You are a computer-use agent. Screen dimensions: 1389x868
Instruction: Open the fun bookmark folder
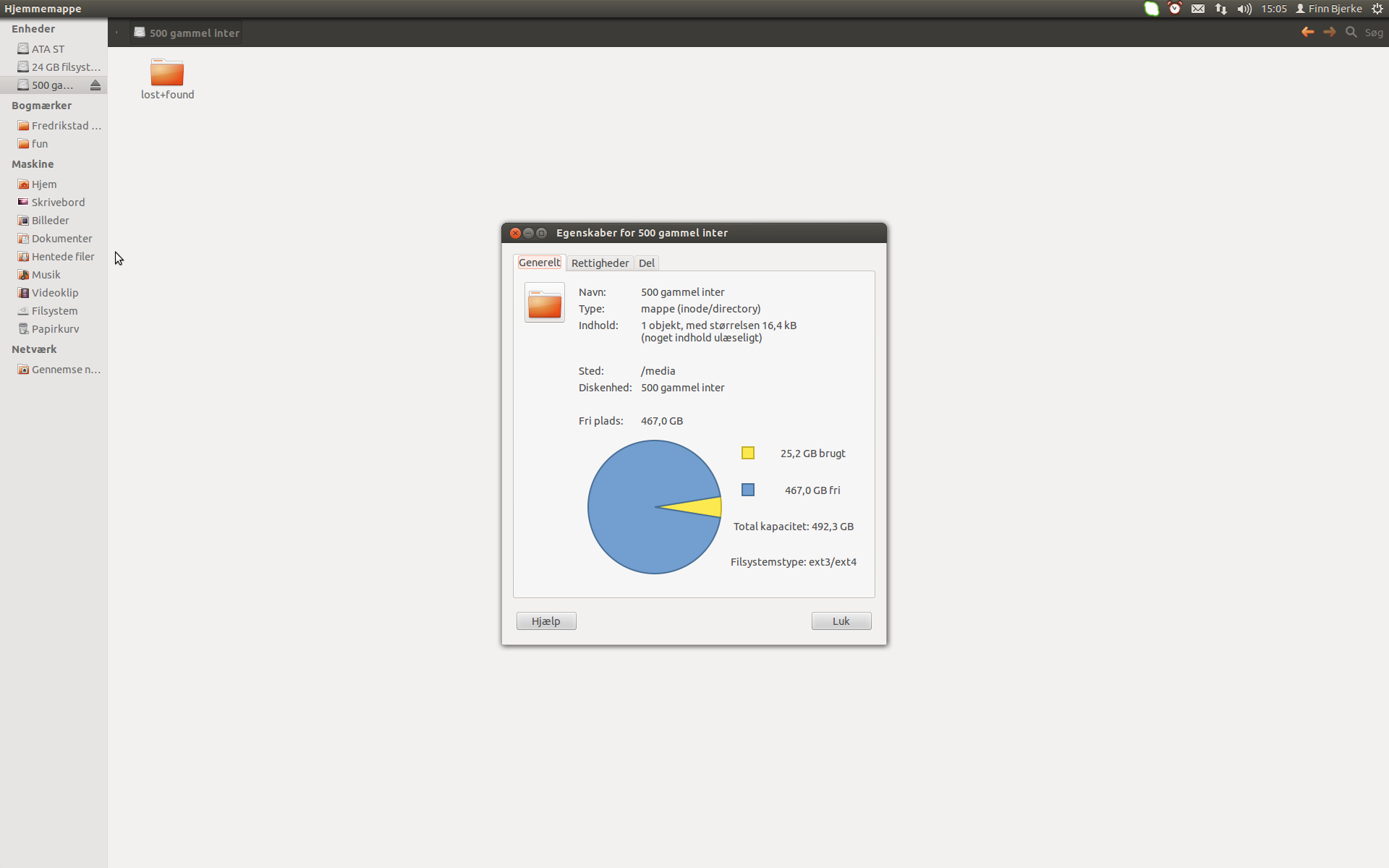coord(54,143)
